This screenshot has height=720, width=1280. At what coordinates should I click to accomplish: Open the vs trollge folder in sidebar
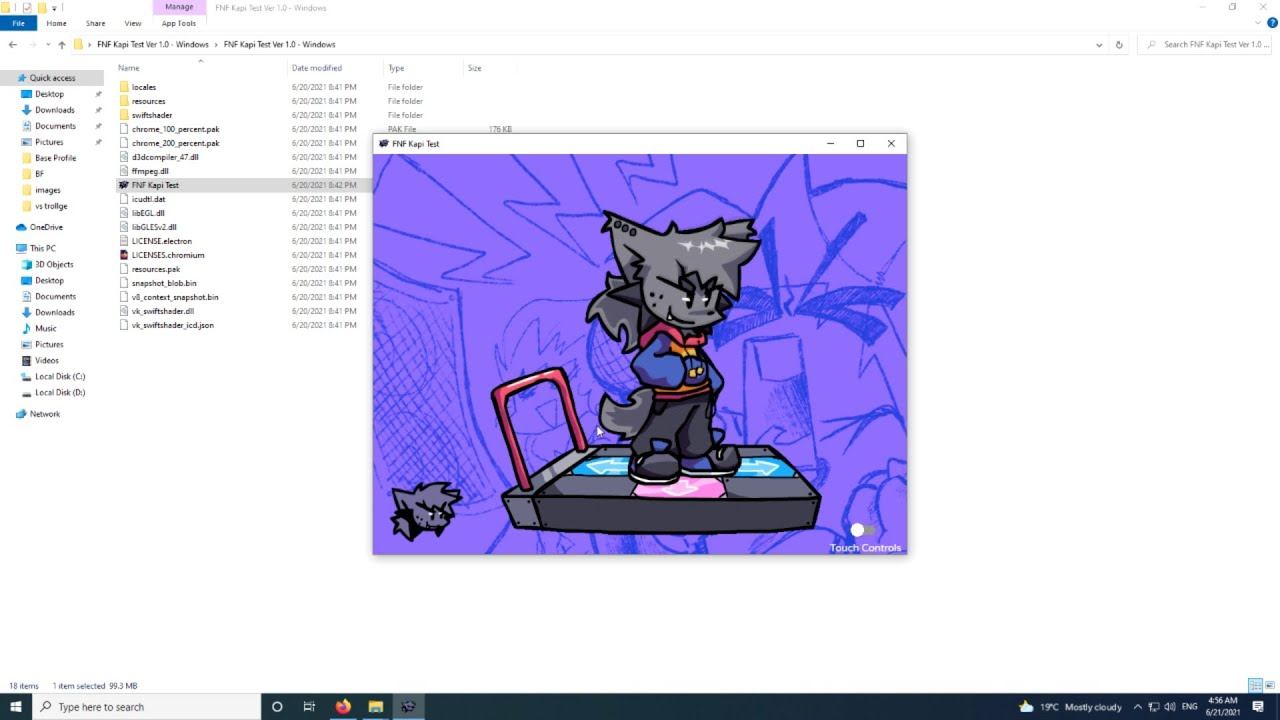tap(51, 206)
